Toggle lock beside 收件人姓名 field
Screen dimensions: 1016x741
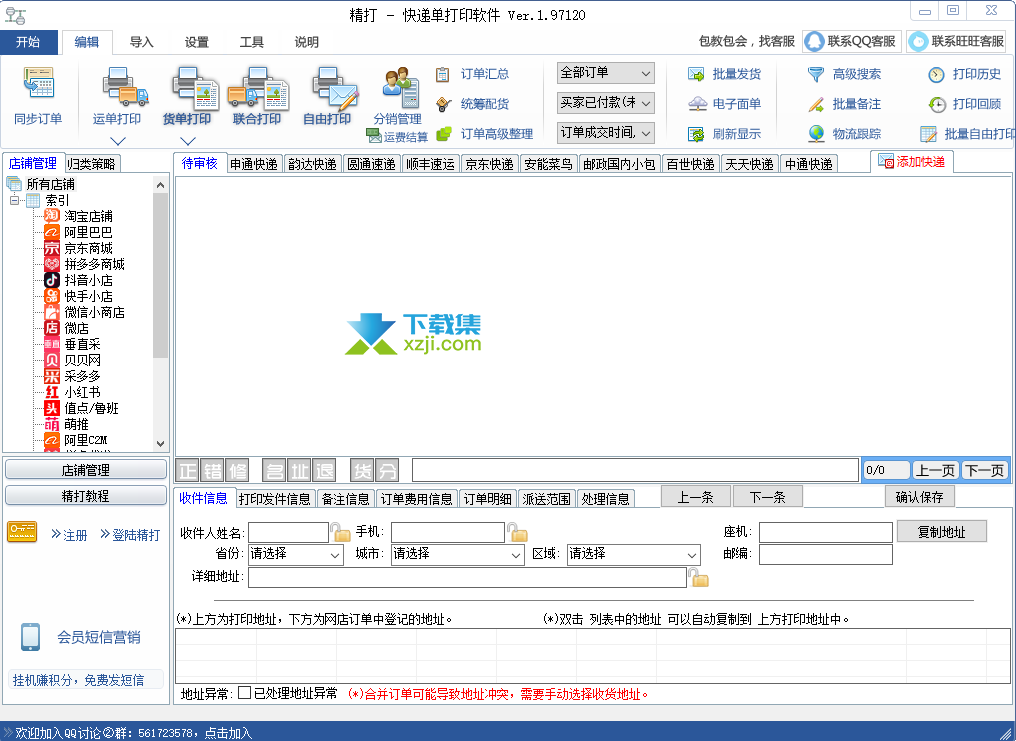point(340,532)
